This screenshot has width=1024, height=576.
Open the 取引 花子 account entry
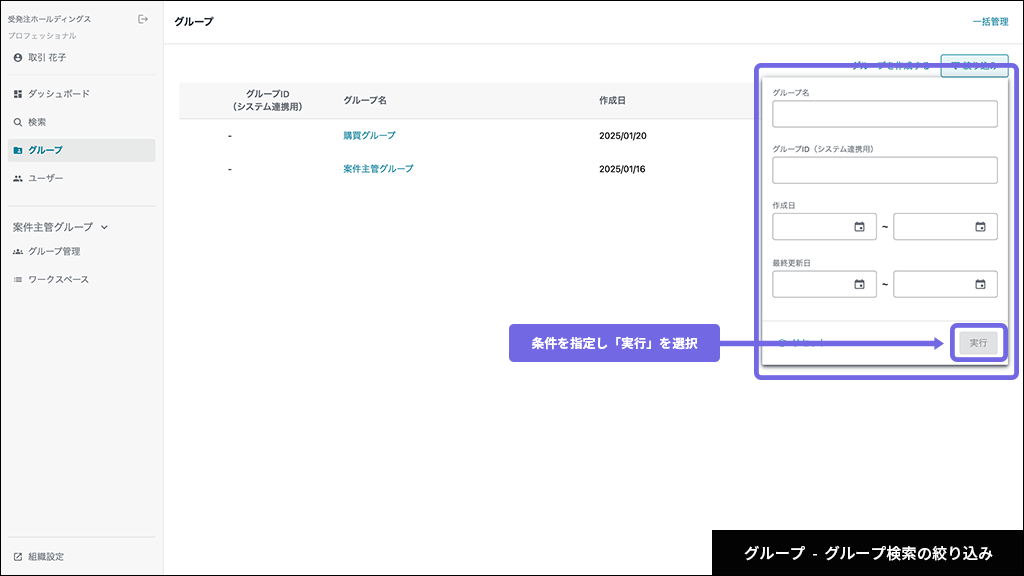point(40,57)
